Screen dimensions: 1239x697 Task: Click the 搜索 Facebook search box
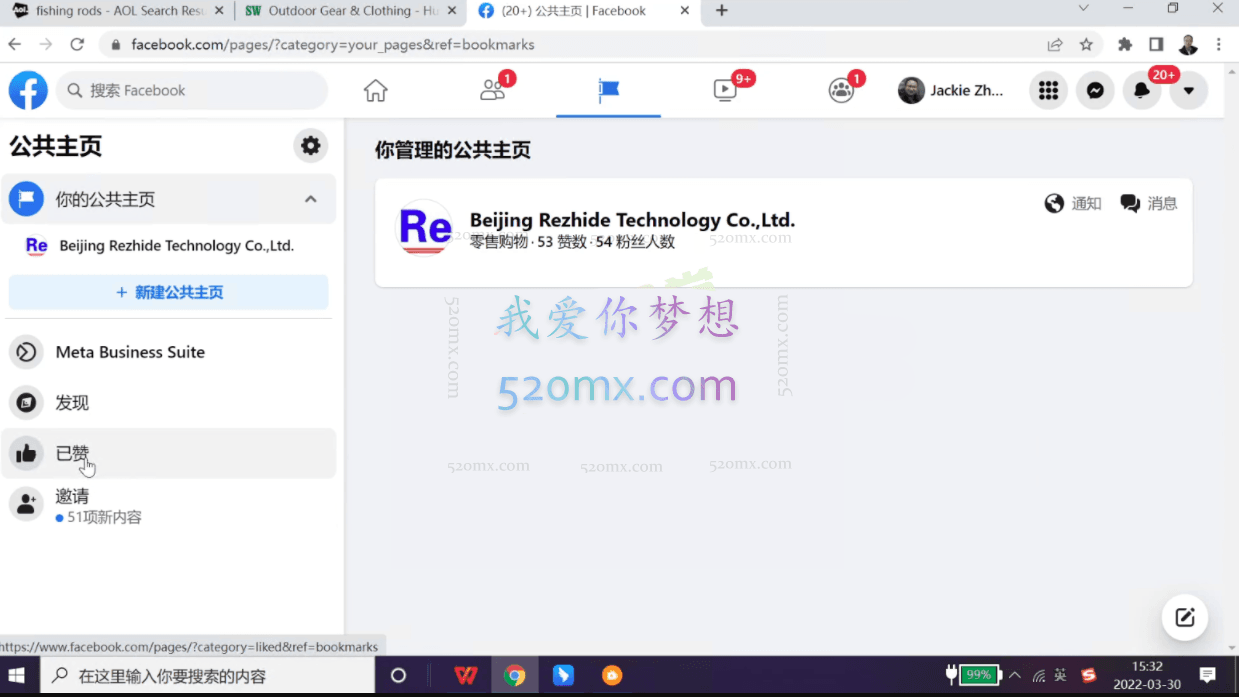[192, 90]
